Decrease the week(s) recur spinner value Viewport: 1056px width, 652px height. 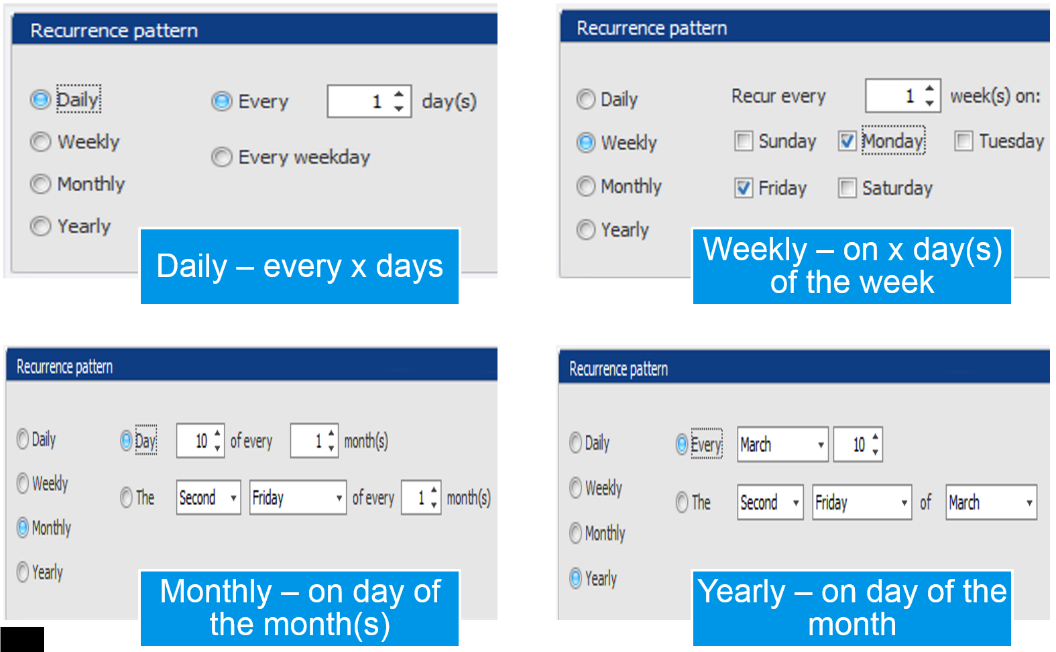(x=929, y=103)
